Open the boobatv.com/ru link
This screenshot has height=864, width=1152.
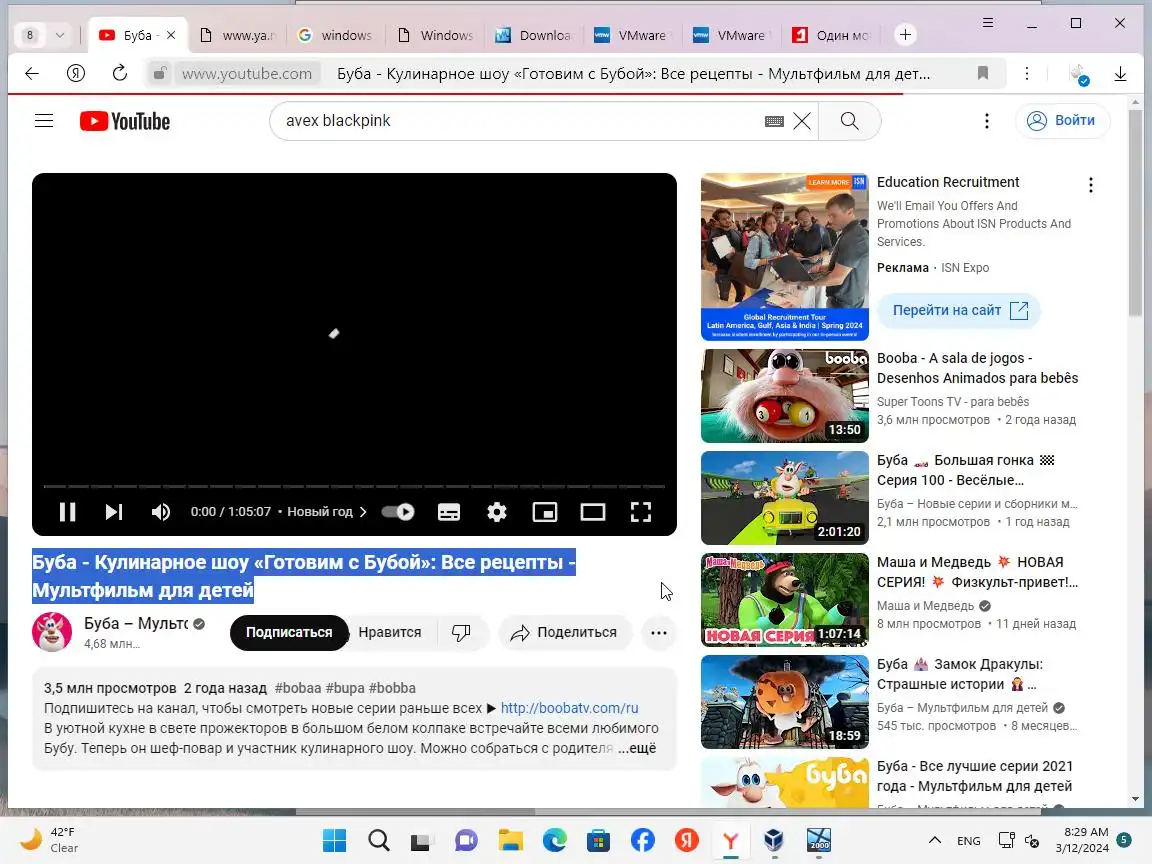point(569,708)
